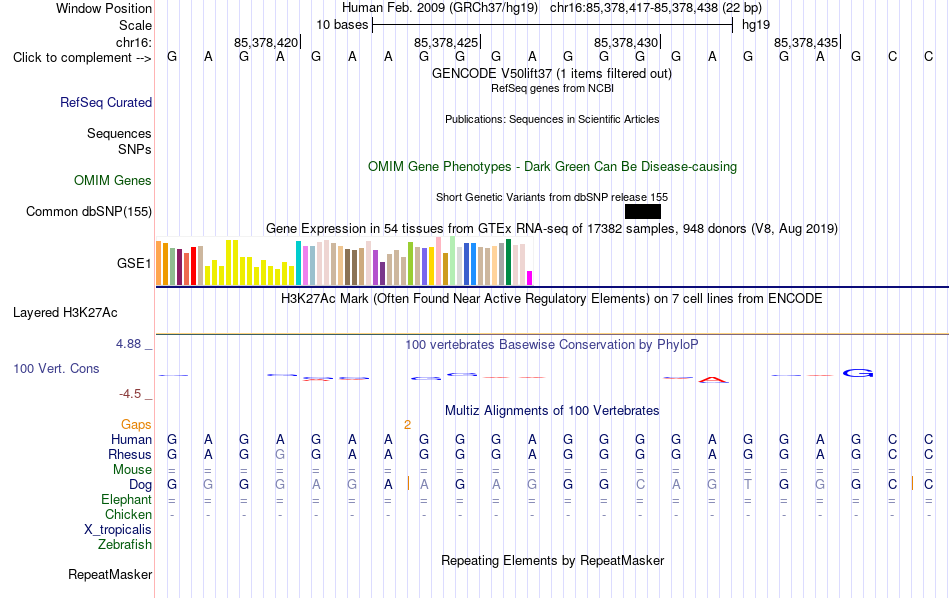Click the 'hg19' label beside the scale bar
This screenshot has height=598, width=950.
pos(756,25)
